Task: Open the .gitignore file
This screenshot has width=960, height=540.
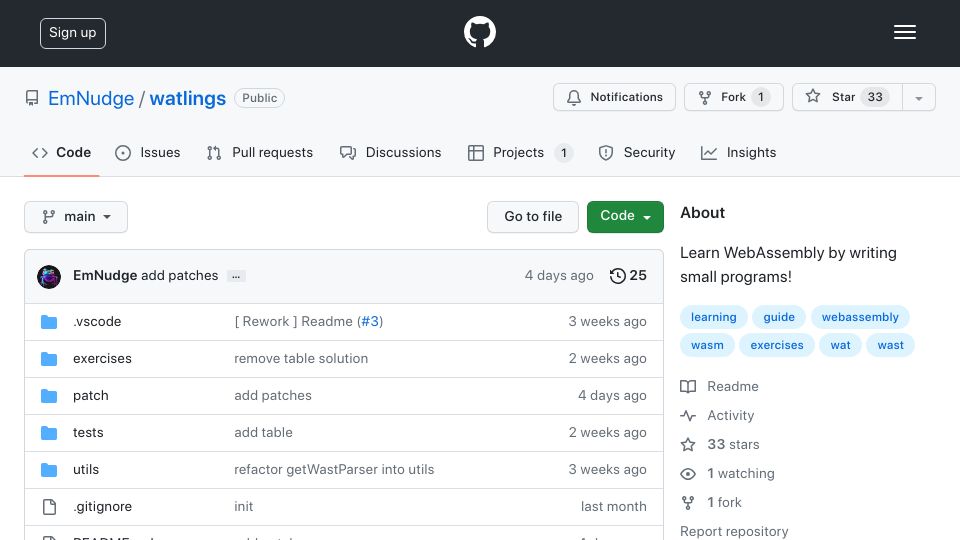Action: [102, 506]
